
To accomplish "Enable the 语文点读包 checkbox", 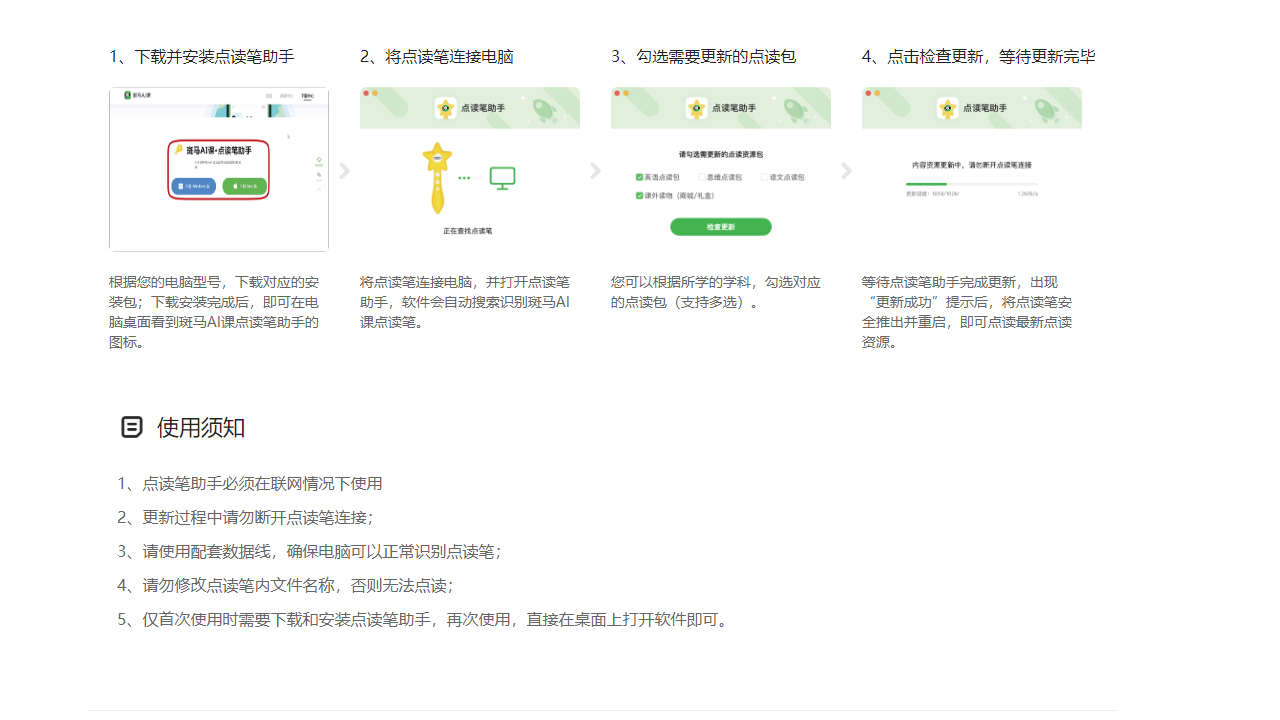I will click(764, 177).
